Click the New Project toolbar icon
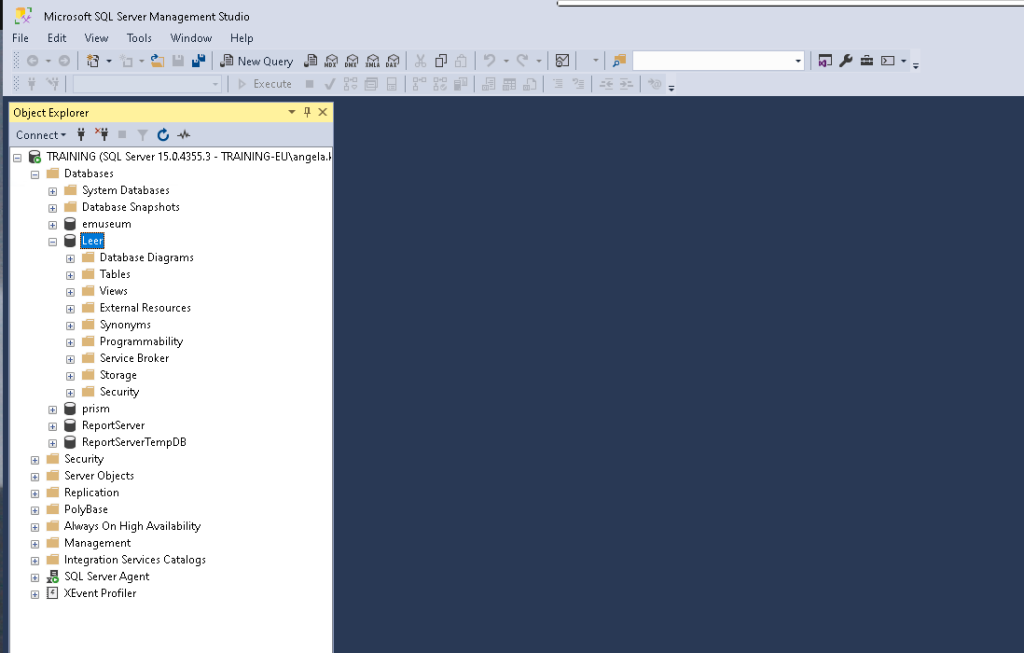The width and height of the screenshot is (1024, 653). (93, 61)
